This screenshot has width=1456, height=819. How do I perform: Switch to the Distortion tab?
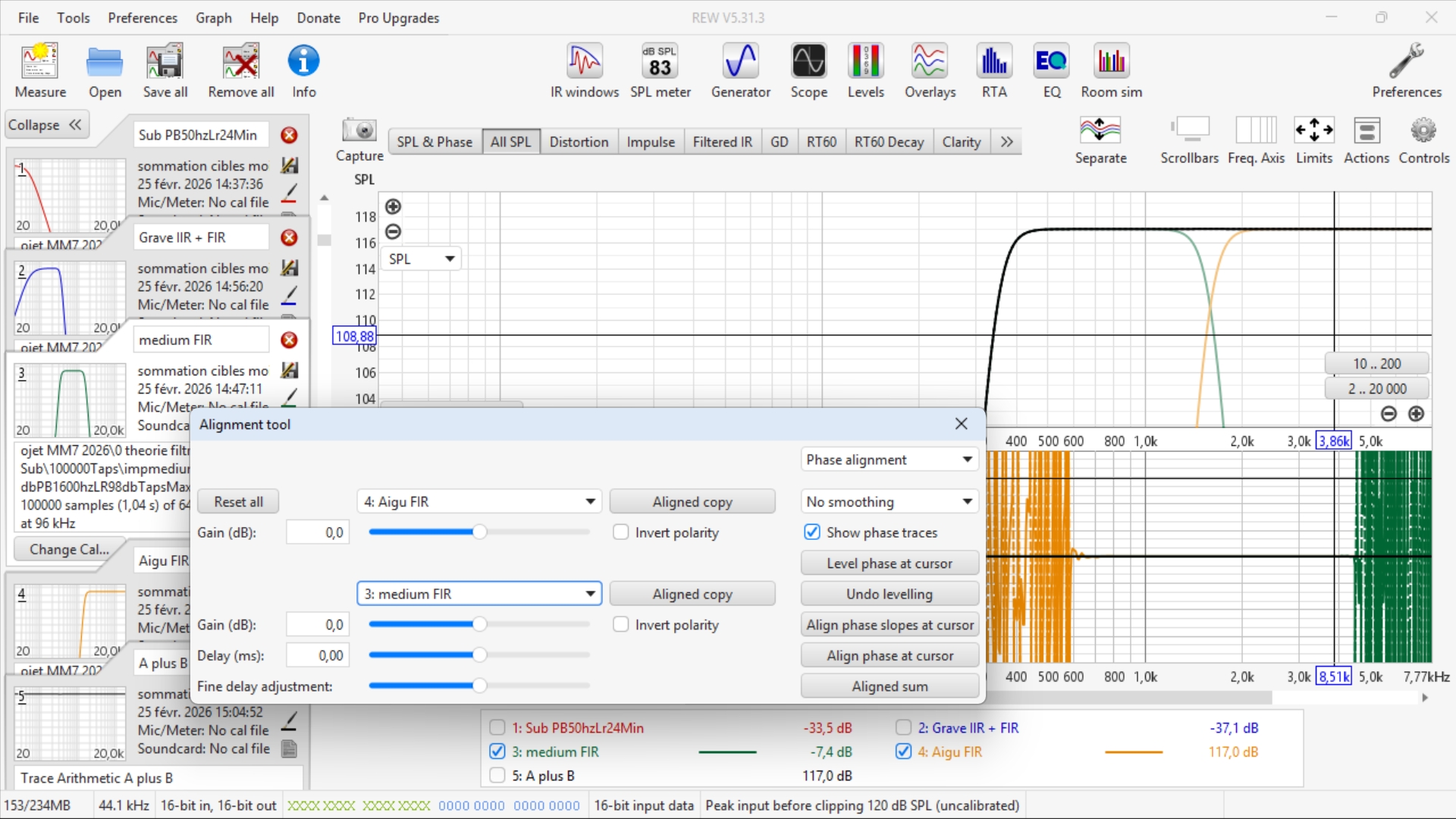[579, 142]
